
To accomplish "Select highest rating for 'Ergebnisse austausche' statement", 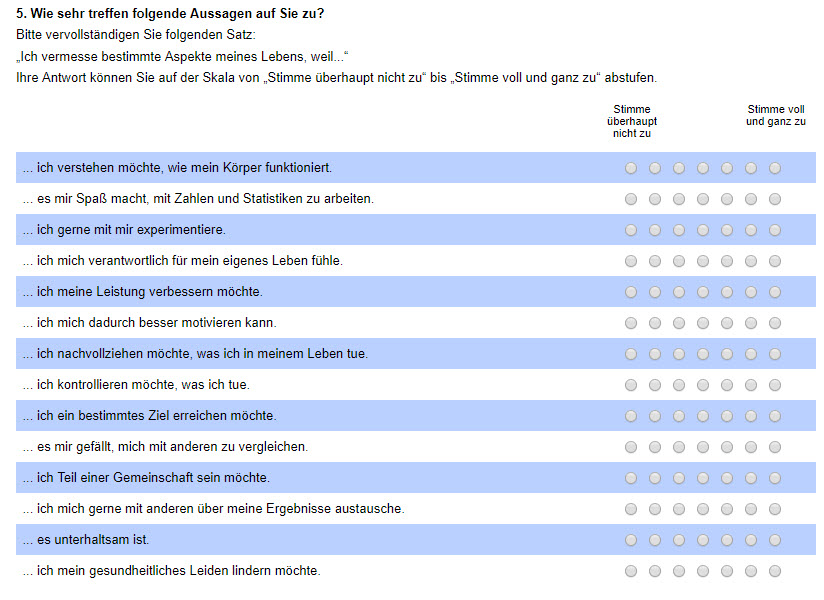I will [775, 509].
